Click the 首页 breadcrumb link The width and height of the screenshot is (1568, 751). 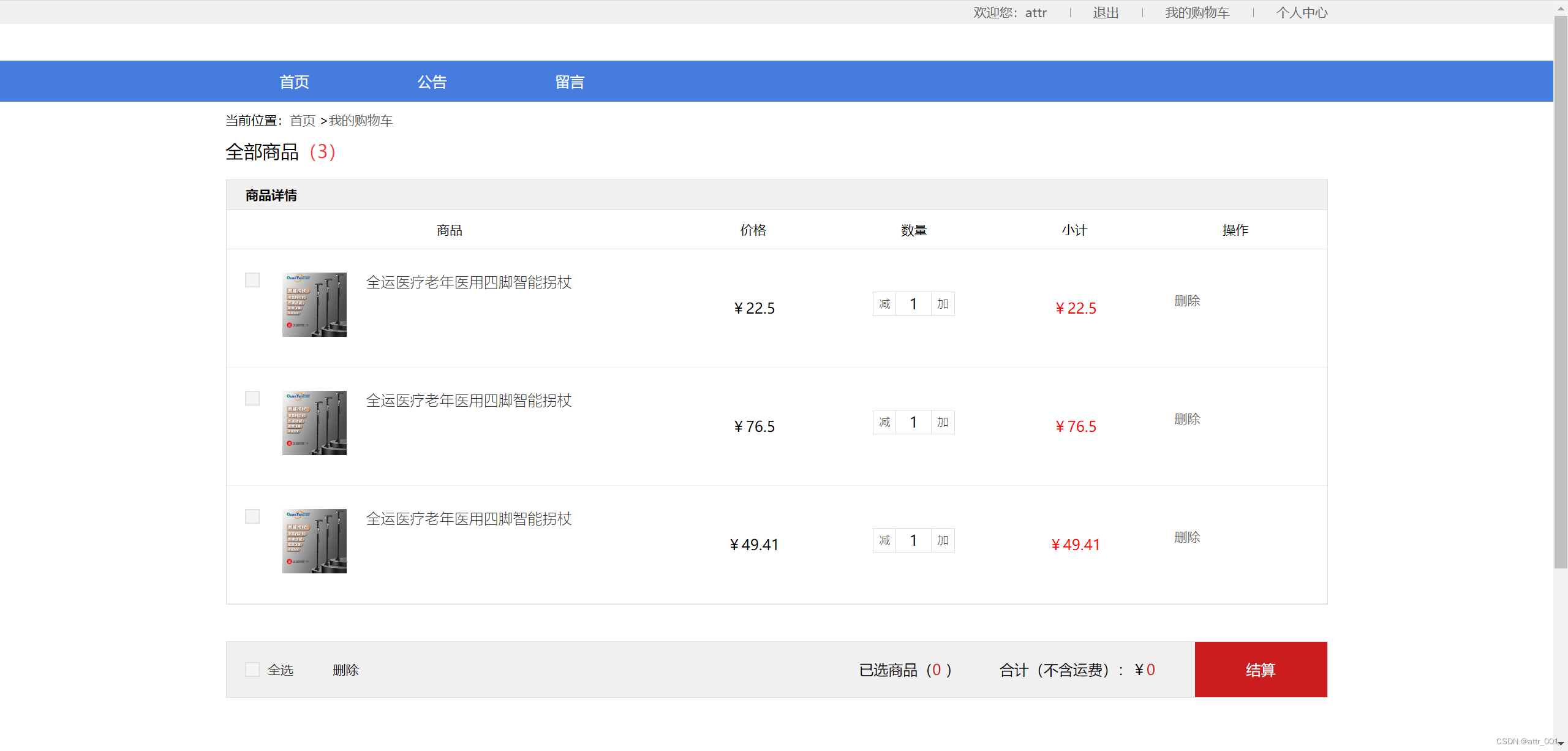pyautogui.click(x=302, y=121)
